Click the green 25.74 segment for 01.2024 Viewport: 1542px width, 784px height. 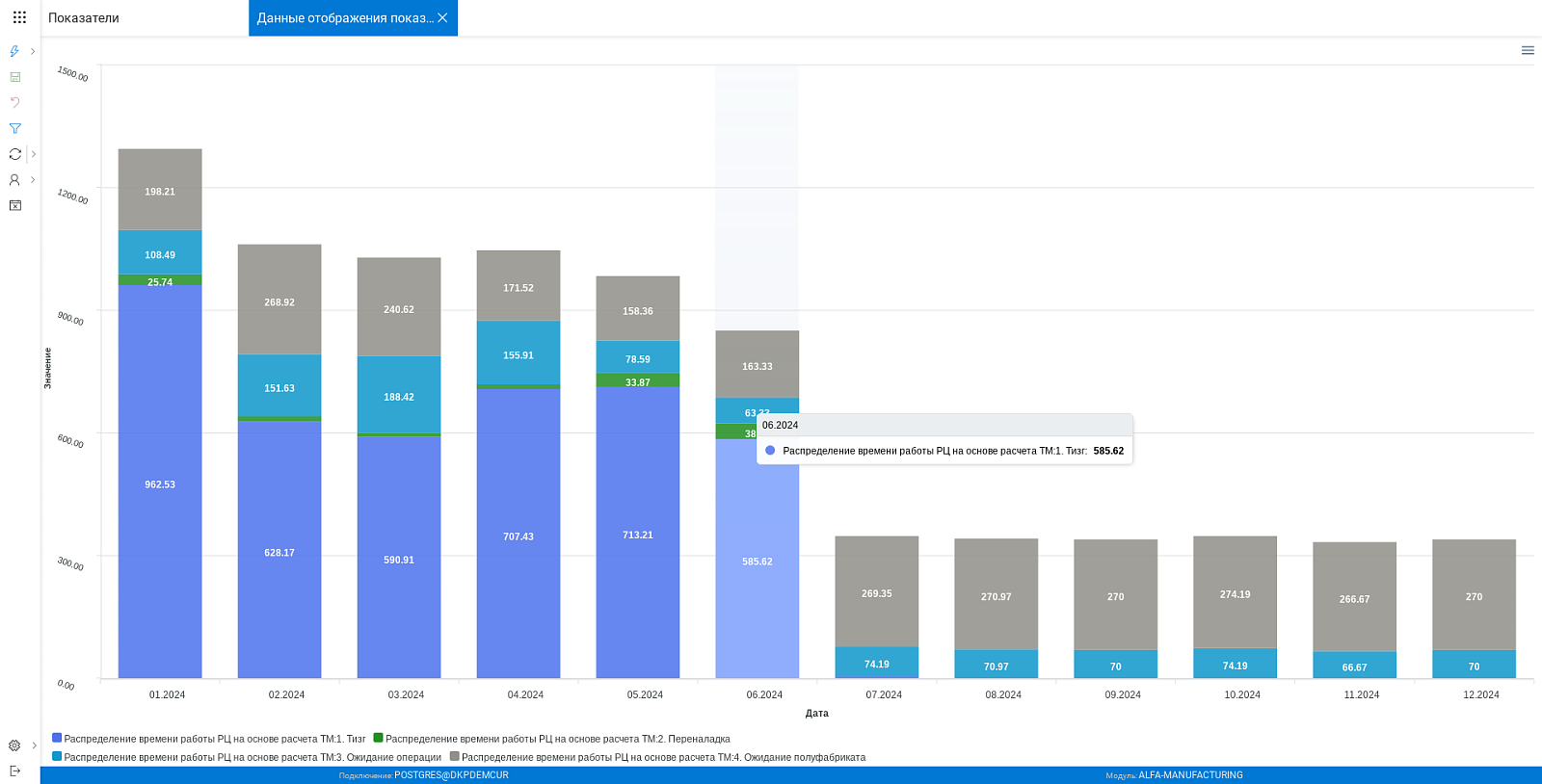coord(160,280)
